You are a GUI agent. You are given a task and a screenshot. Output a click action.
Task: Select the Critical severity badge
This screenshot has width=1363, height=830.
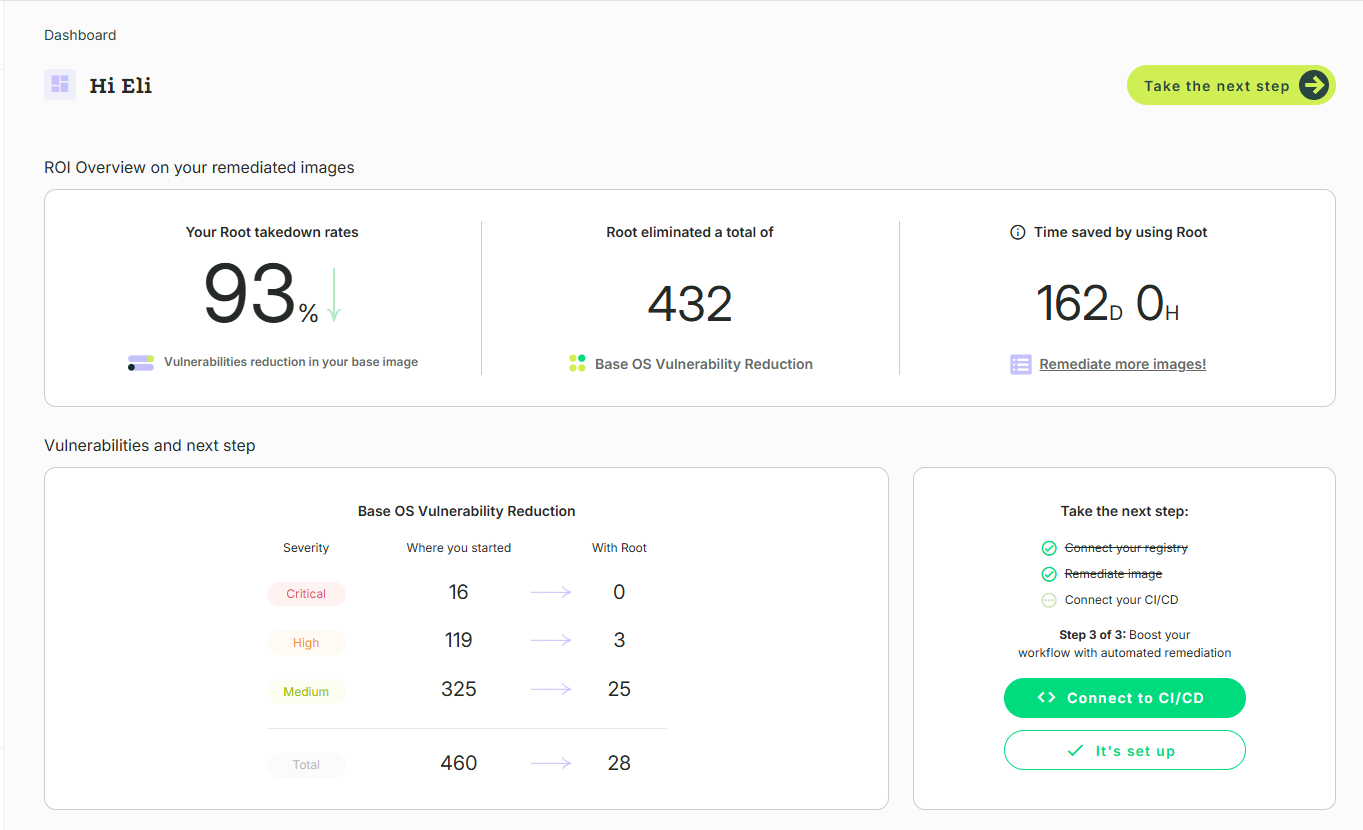click(x=306, y=594)
